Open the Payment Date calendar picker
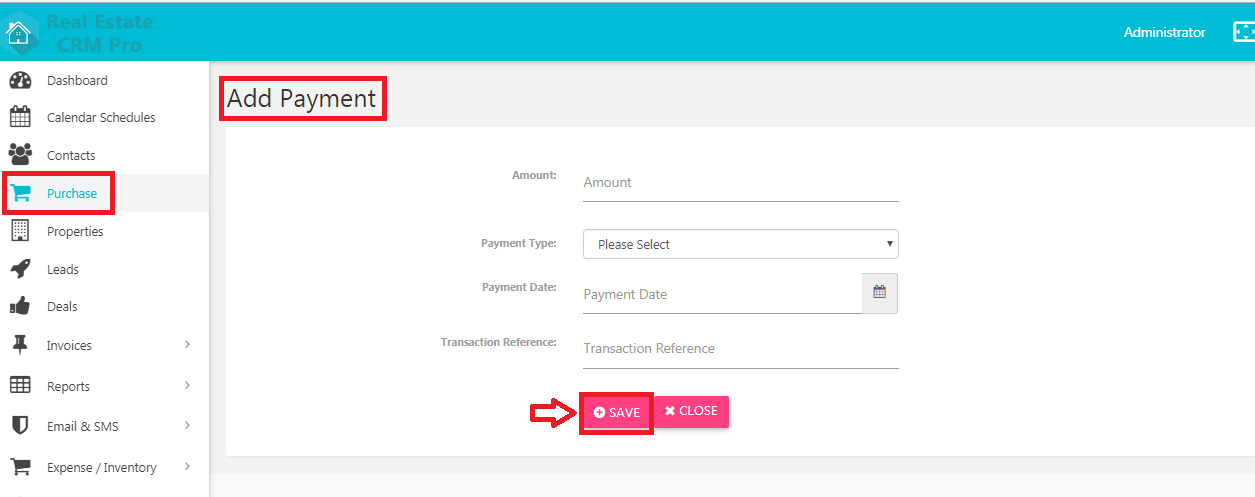The width and height of the screenshot is (1255, 497). [880, 293]
